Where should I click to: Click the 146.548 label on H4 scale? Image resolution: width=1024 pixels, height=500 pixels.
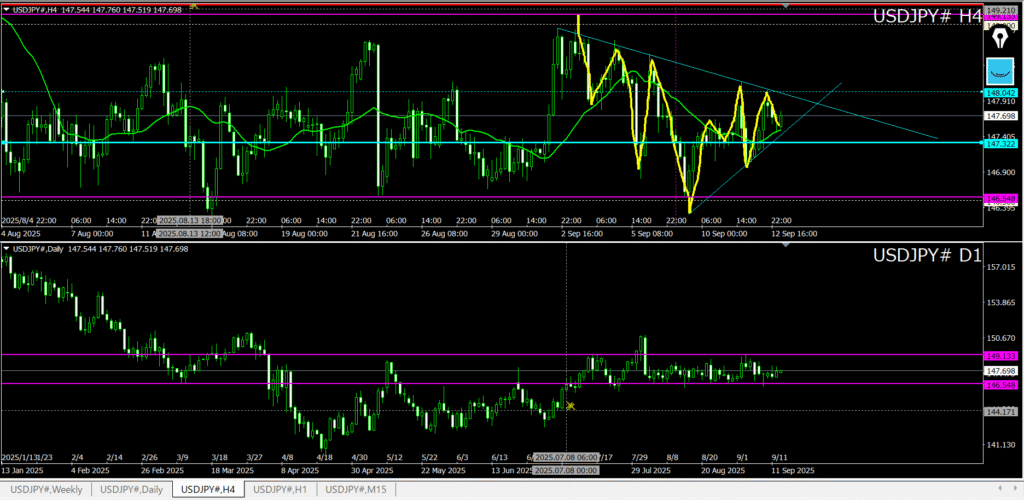[1000, 197]
